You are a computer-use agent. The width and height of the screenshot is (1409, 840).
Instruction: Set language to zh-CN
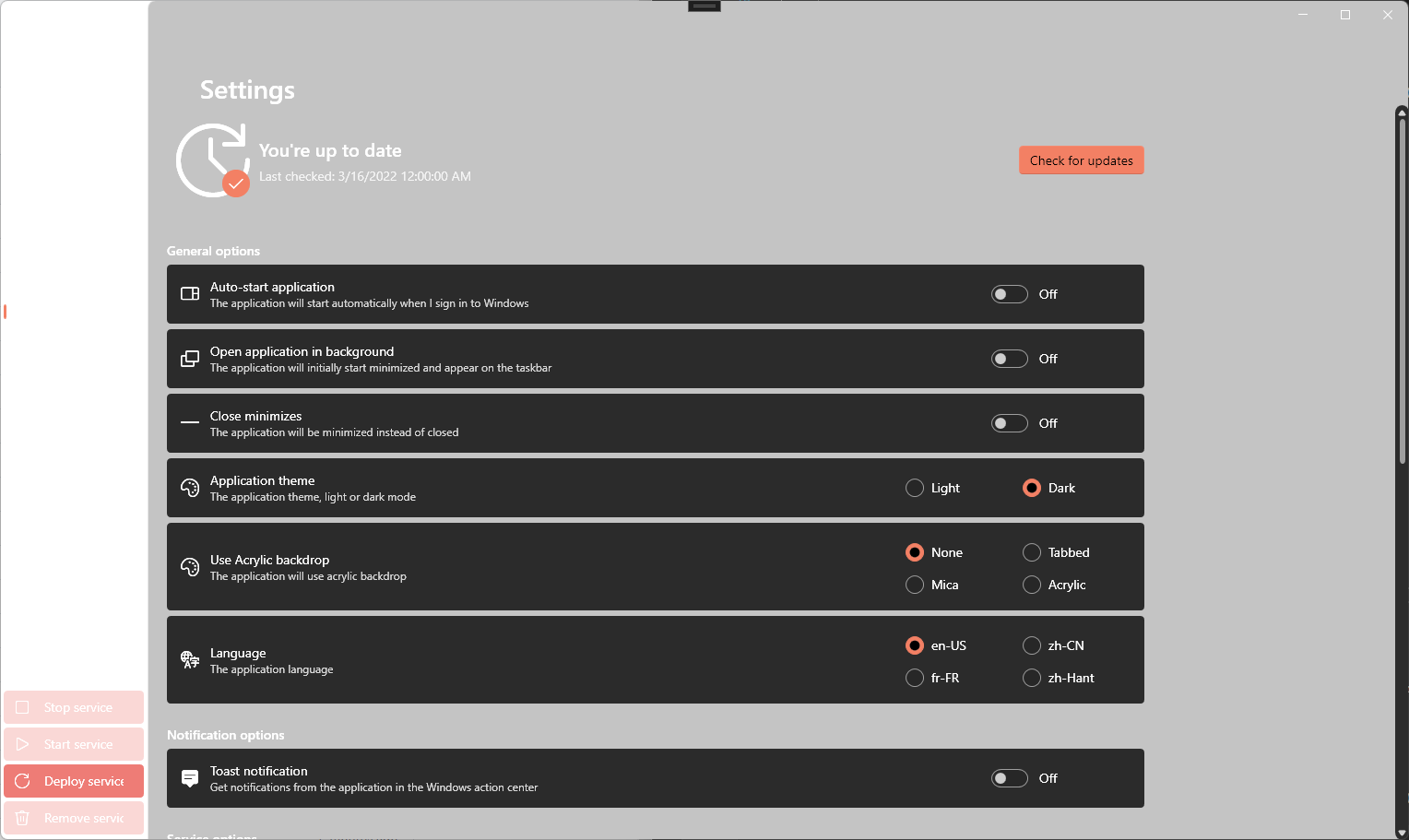tap(1032, 645)
